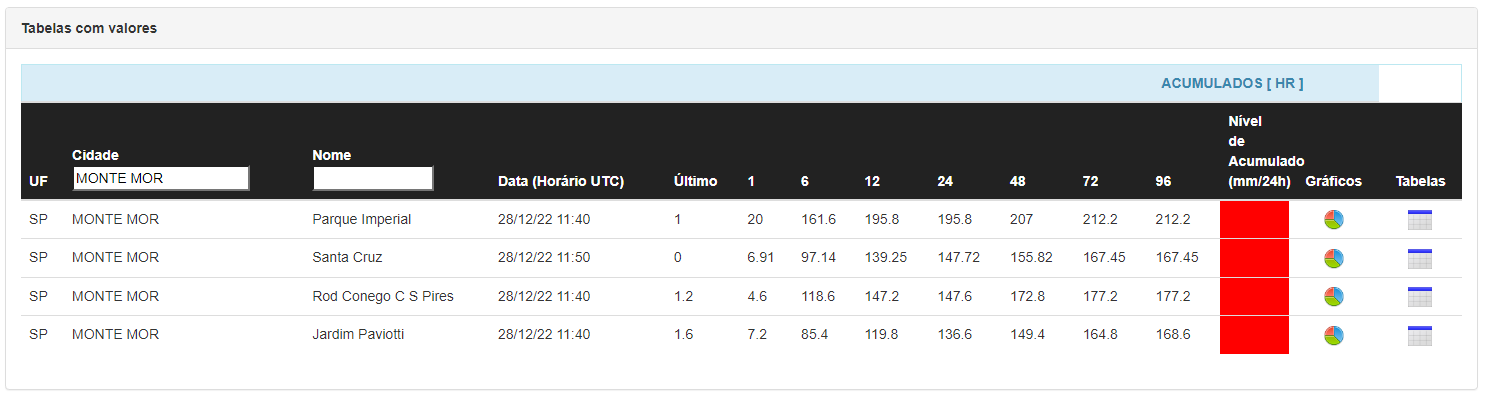Sort by the 6 hour column header
The image size is (1490, 399).
pos(805,182)
